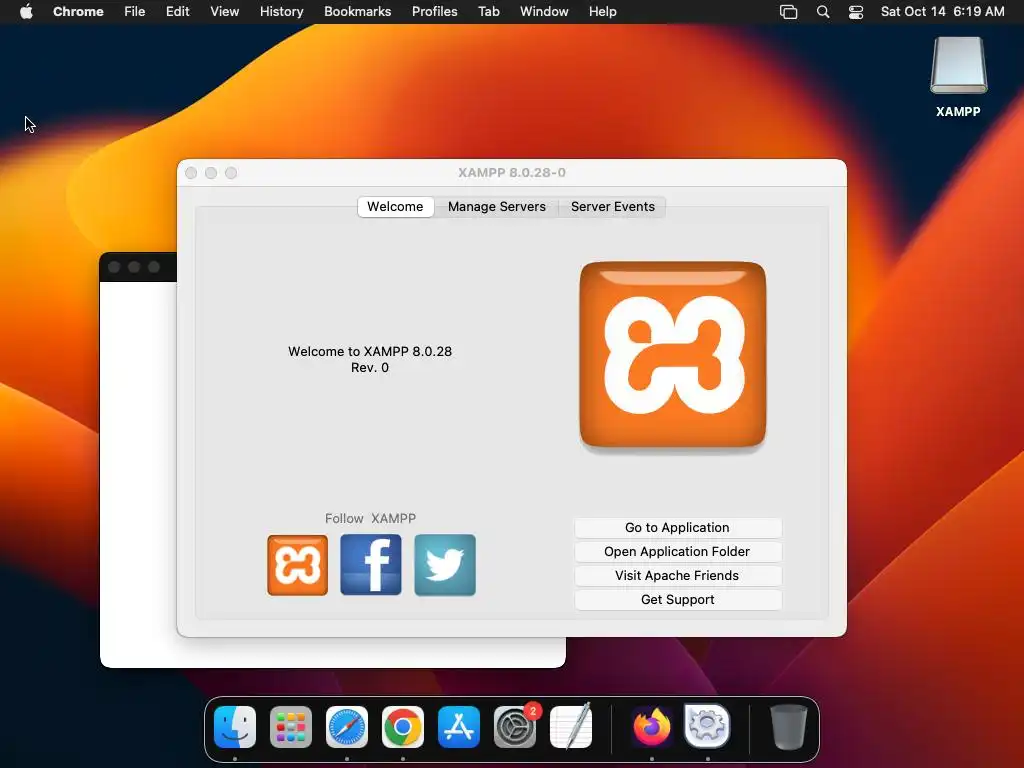Click the 'Follow XAMPP' label

370,519
